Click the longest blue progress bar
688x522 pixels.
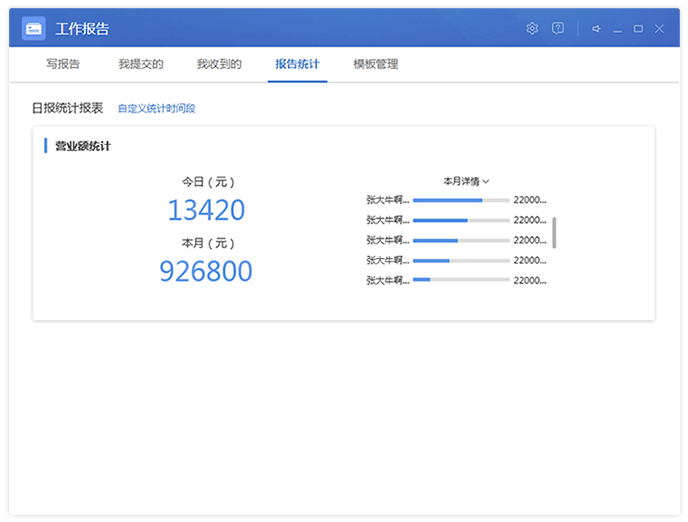[447, 200]
